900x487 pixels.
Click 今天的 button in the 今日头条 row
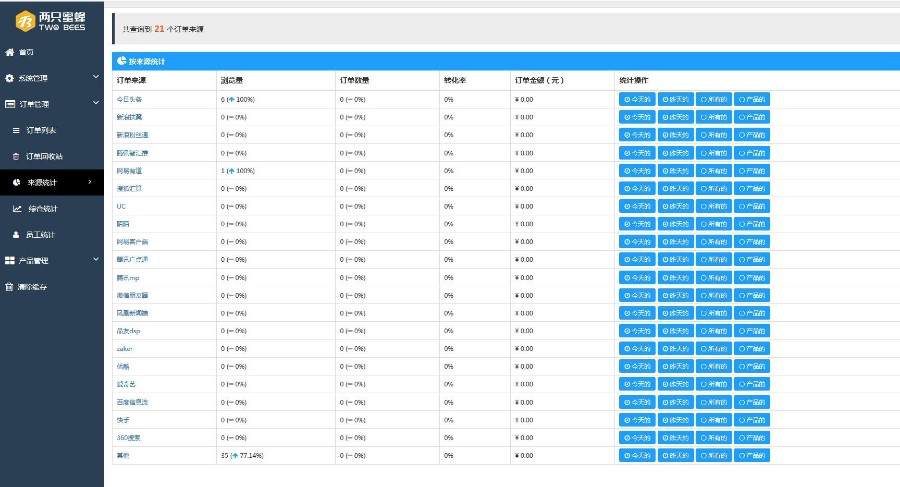click(x=637, y=99)
